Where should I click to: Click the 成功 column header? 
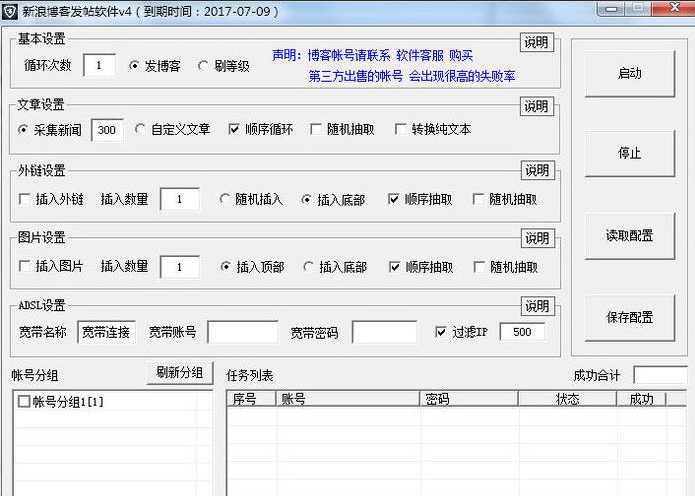(641, 399)
